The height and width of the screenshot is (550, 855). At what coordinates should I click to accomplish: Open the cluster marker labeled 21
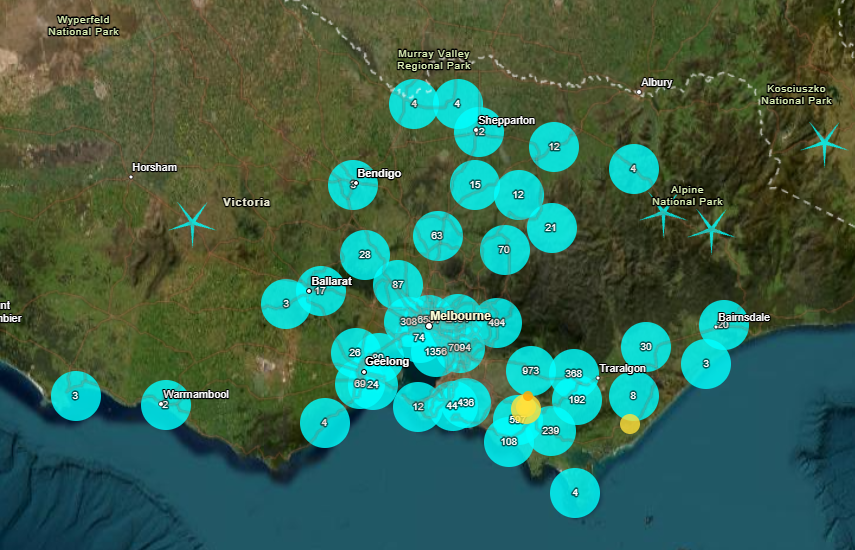click(551, 228)
